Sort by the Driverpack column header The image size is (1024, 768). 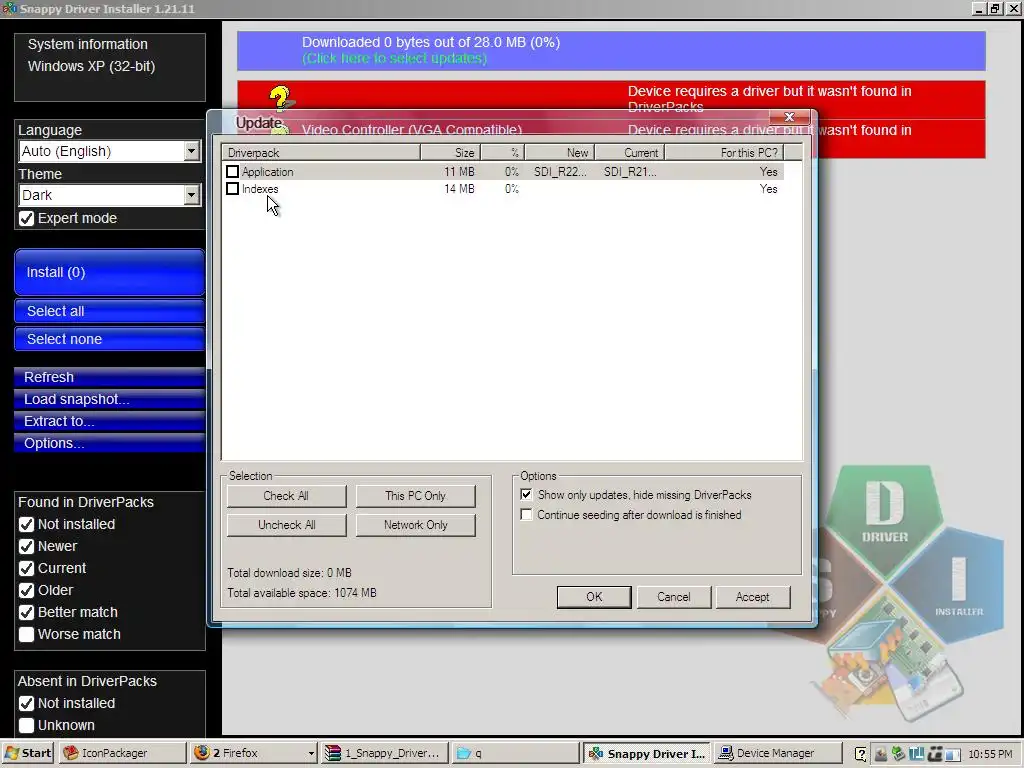[321, 153]
